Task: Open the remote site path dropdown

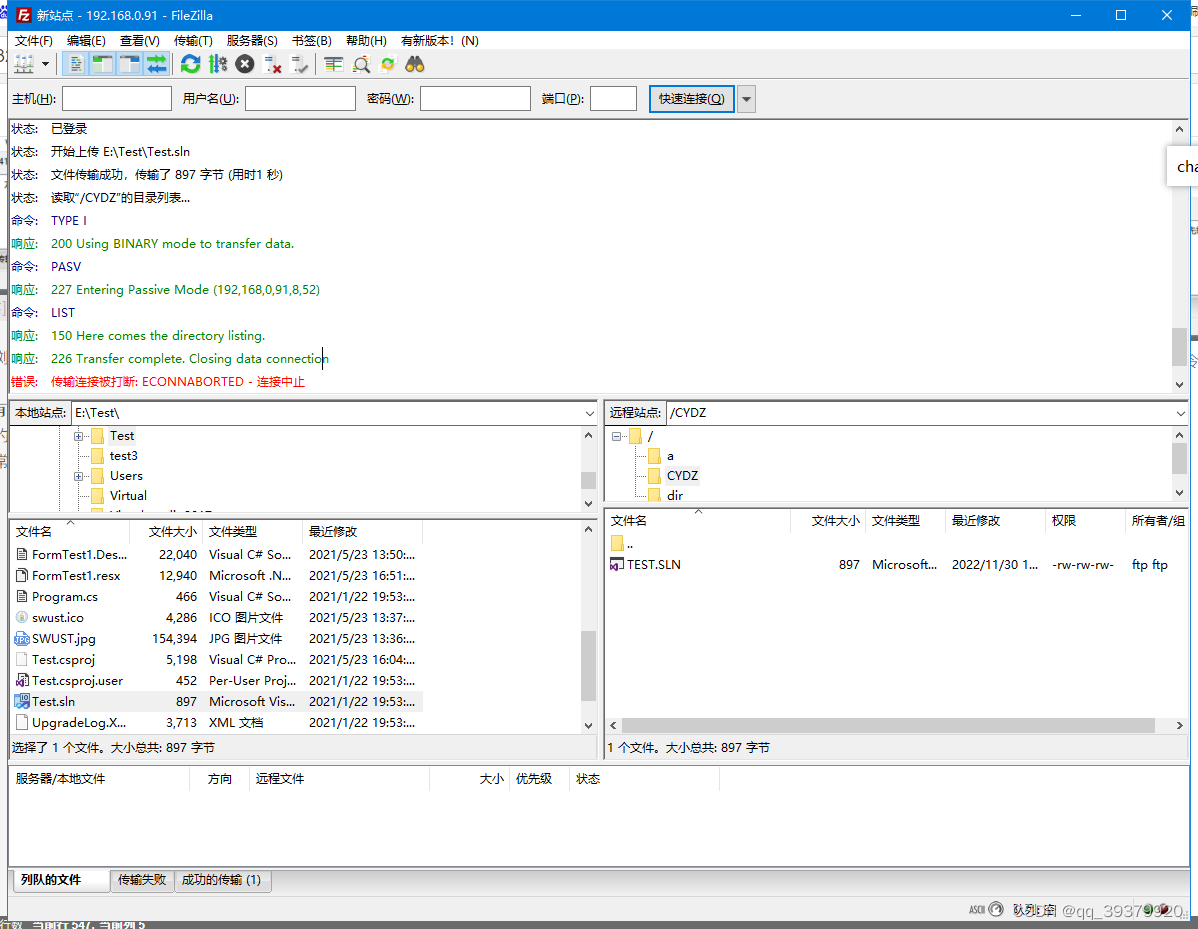Action: tap(1180, 413)
